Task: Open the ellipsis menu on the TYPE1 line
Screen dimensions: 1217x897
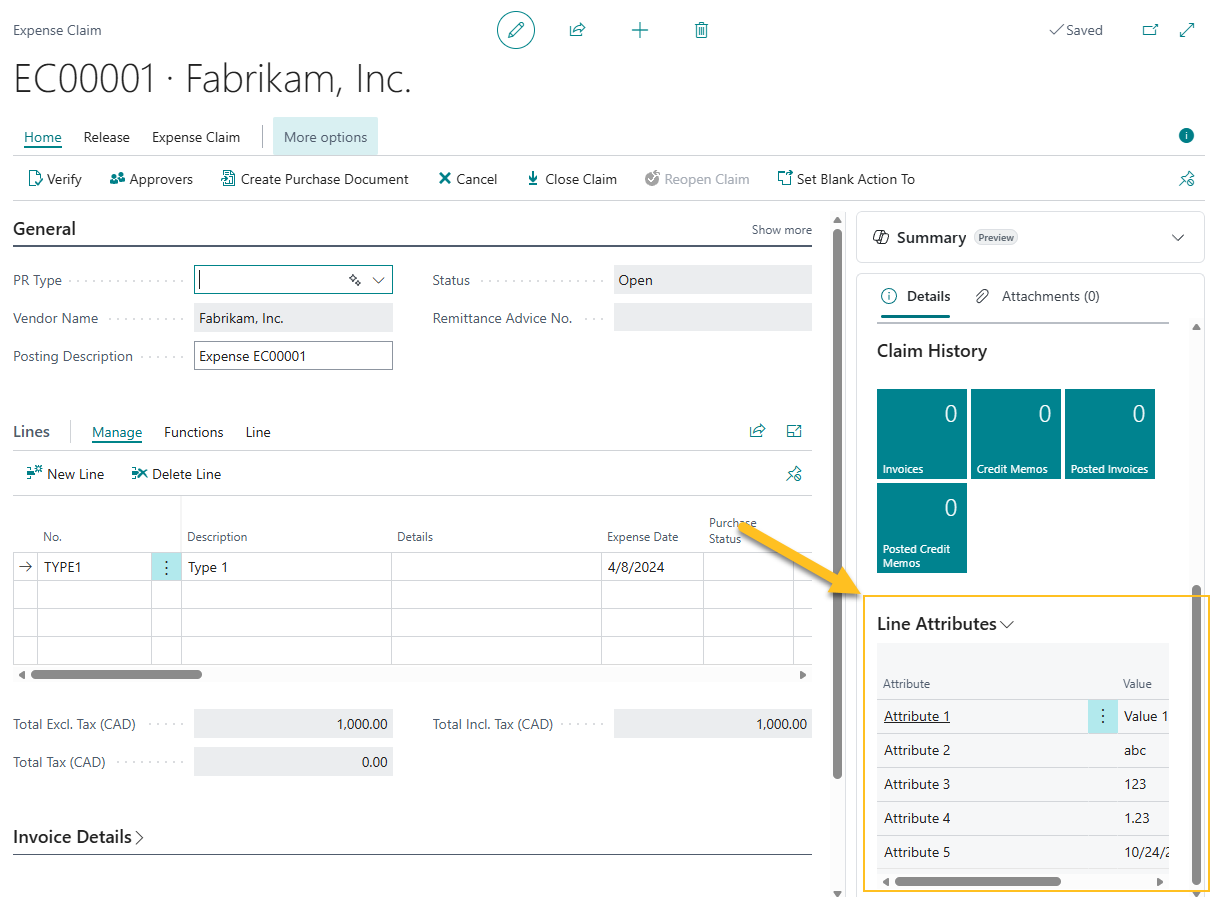Action: tap(166, 566)
